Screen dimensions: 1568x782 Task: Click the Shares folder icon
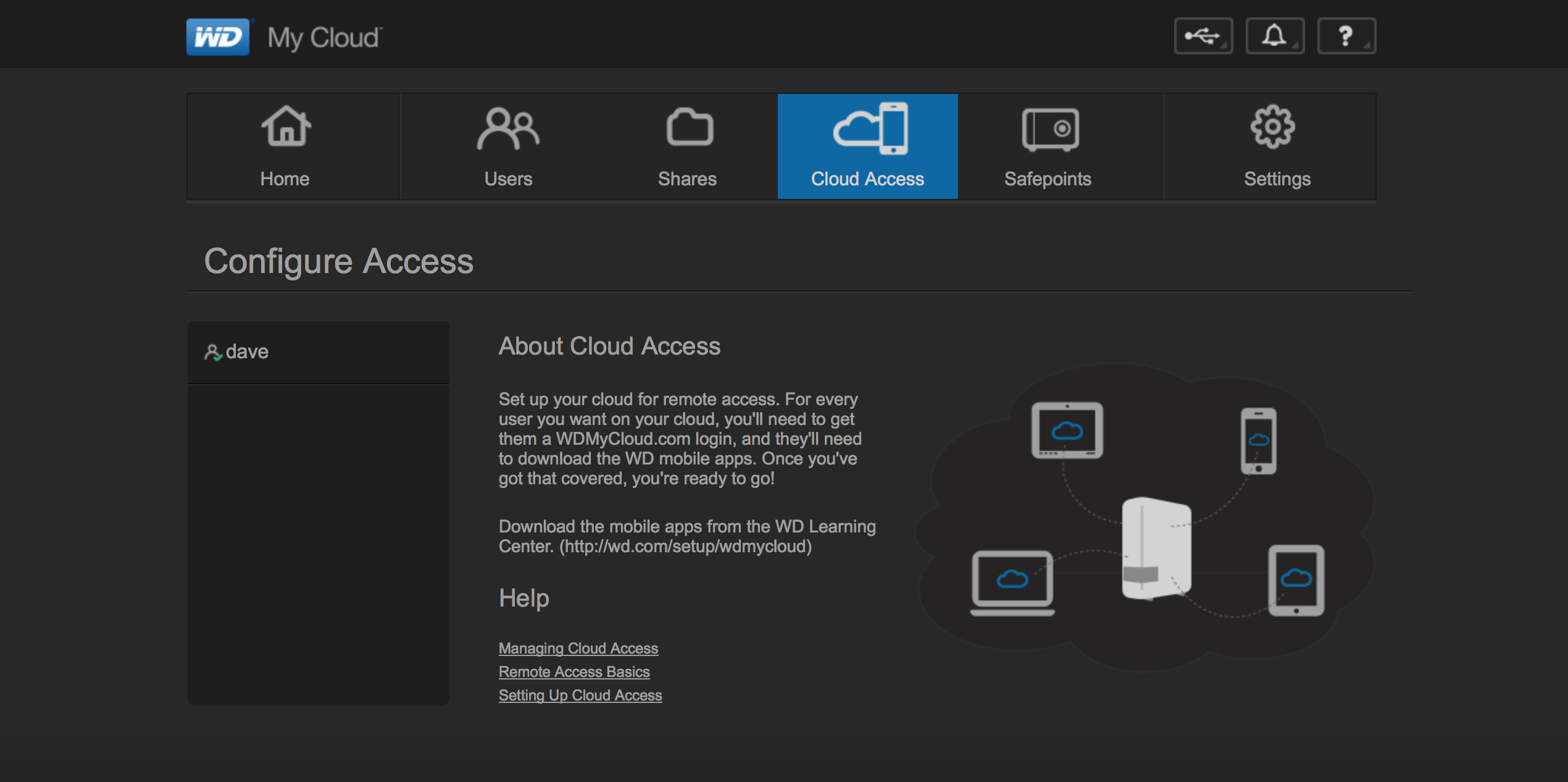pos(690,127)
